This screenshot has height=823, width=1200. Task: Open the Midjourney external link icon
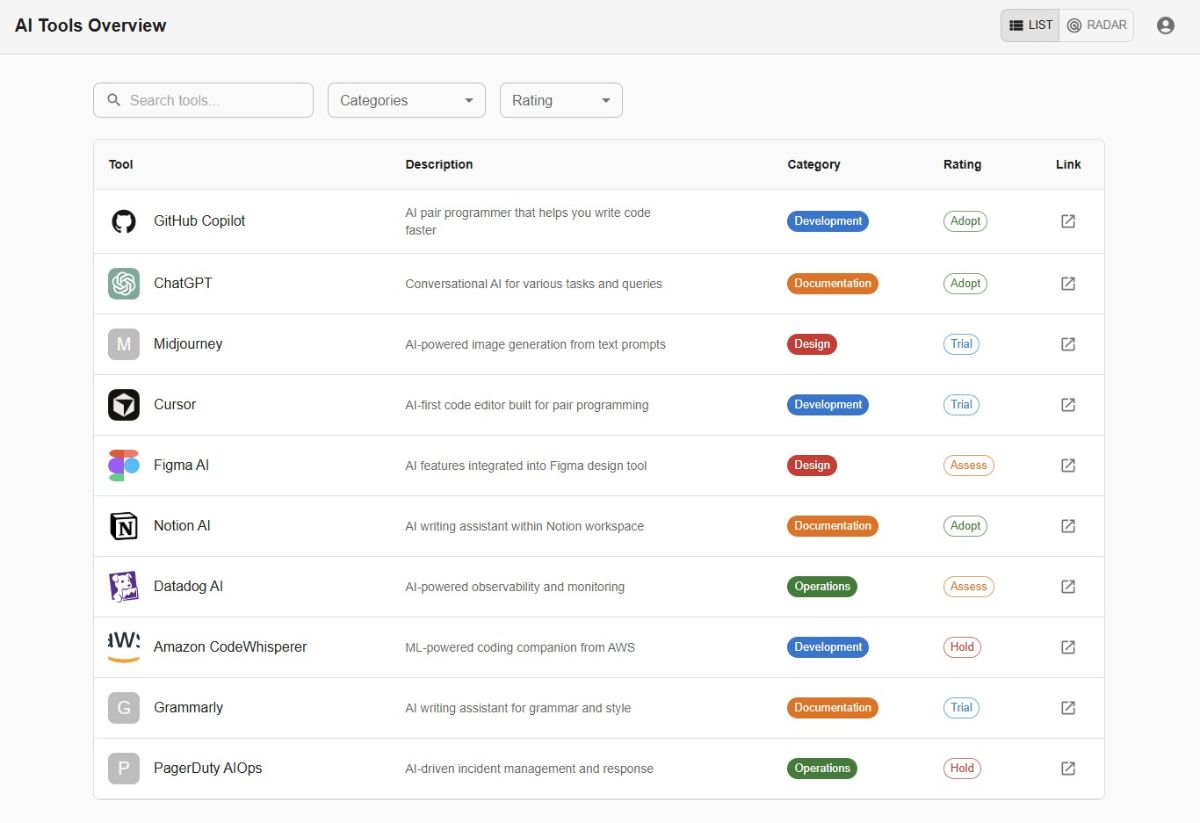coord(1068,344)
